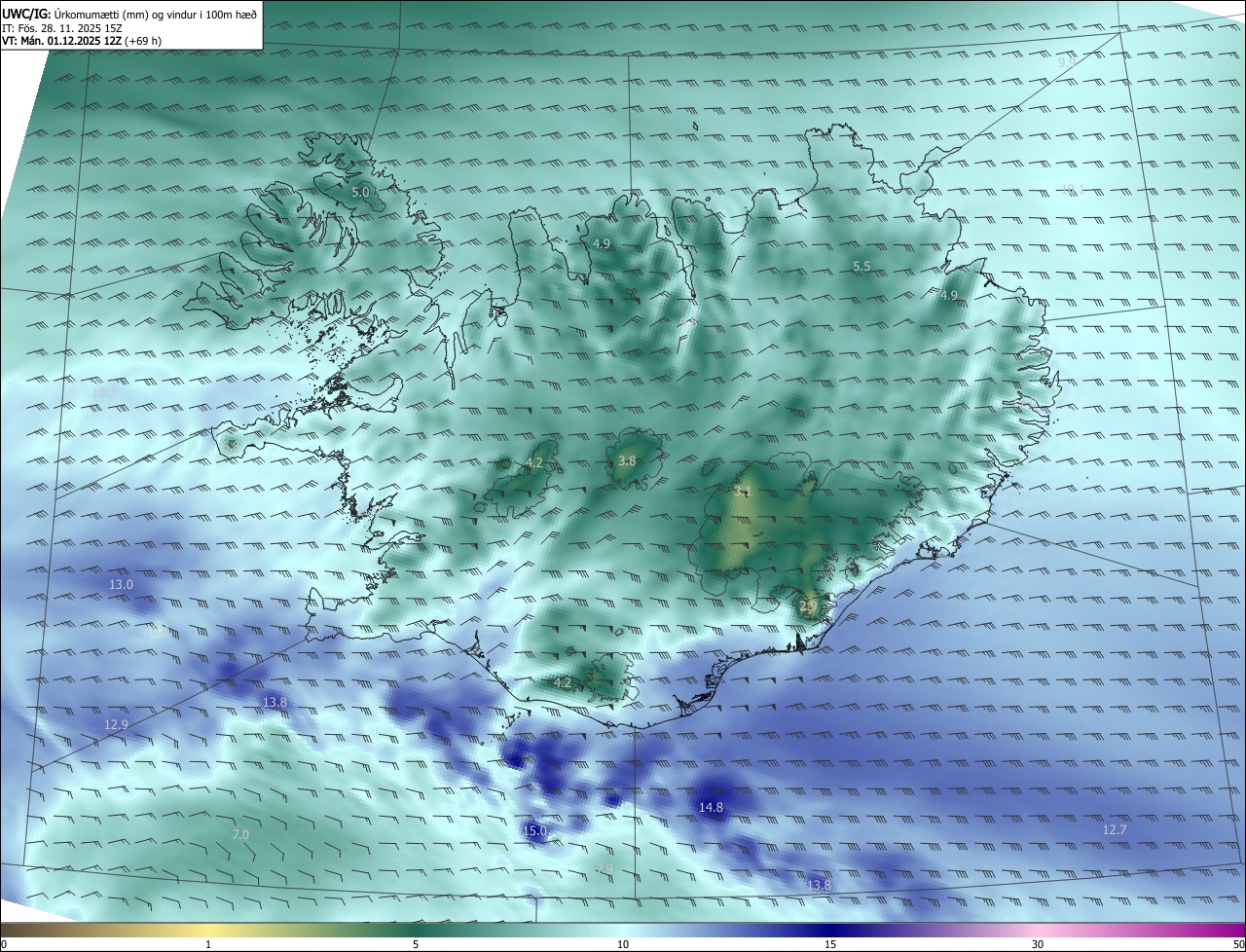Click the color scale at tick label 0
This screenshot has width=1246, height=952.
pyautogui.click(x=4, y=944)
